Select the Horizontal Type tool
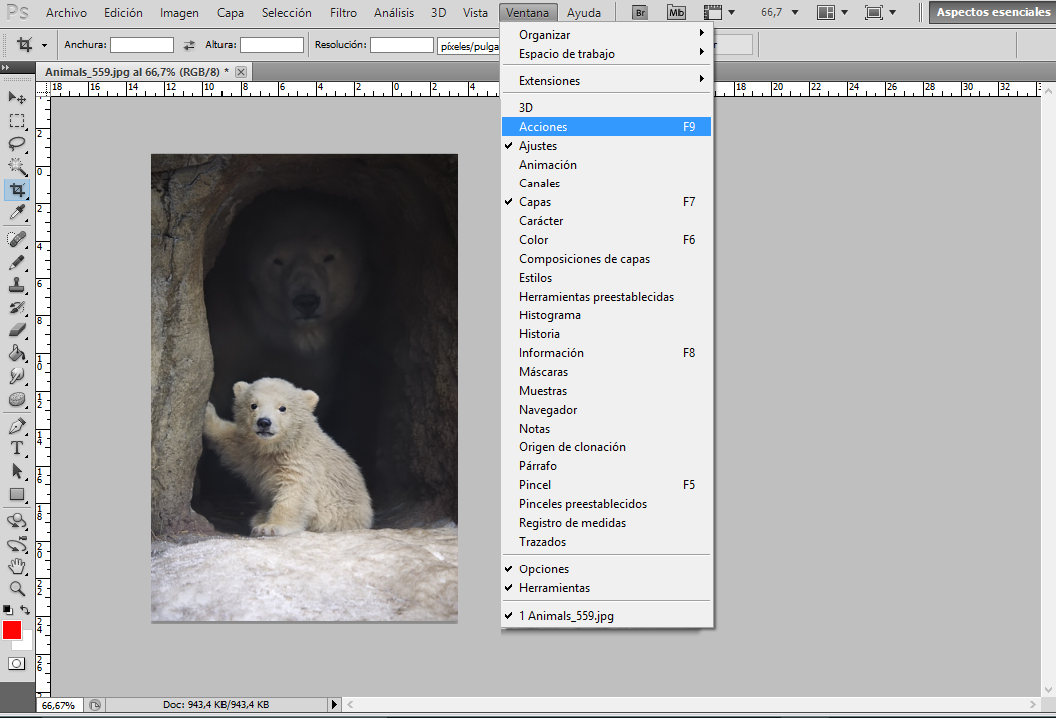 17,449
